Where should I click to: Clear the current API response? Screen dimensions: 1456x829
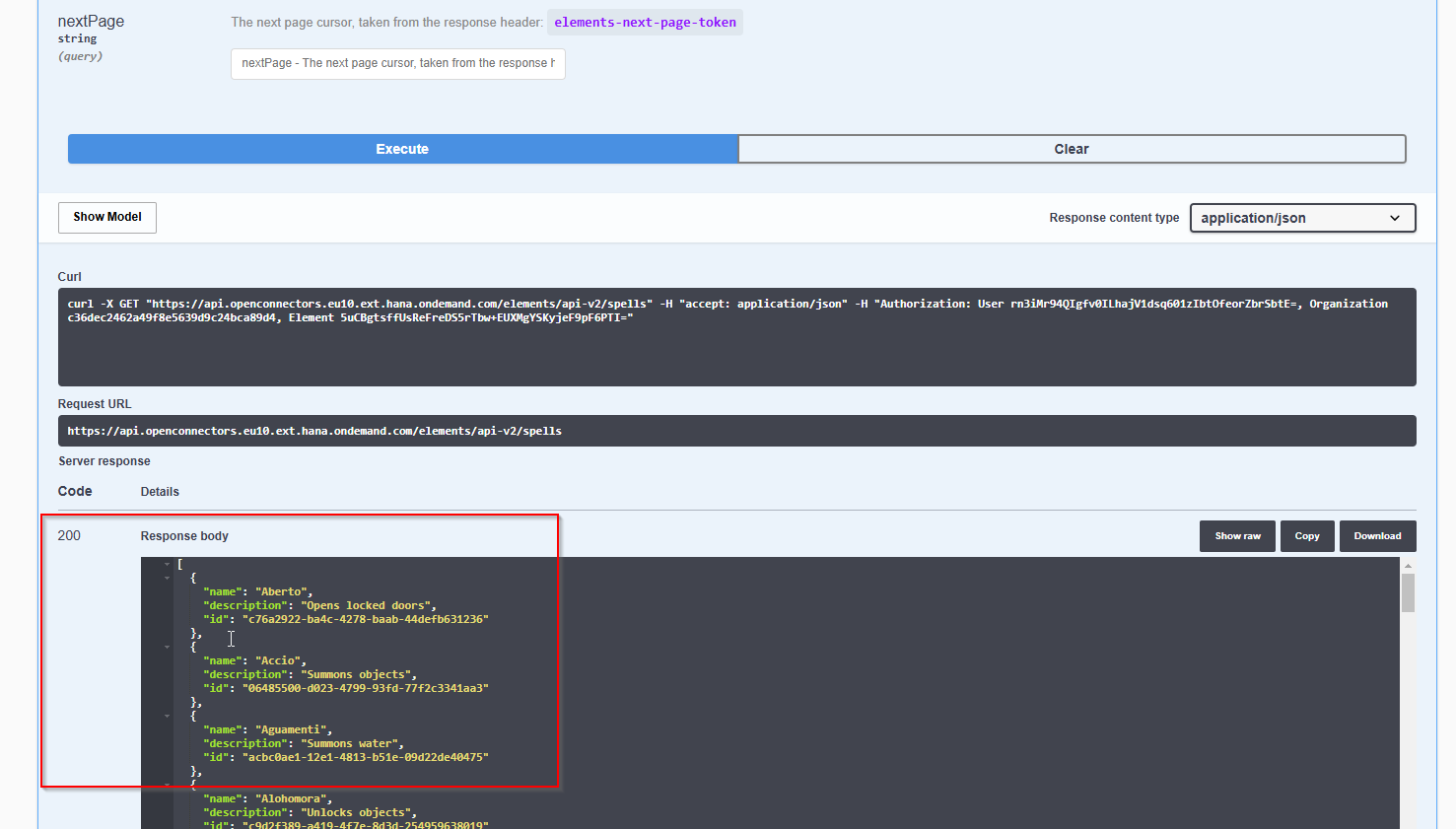coord(1071,149)
